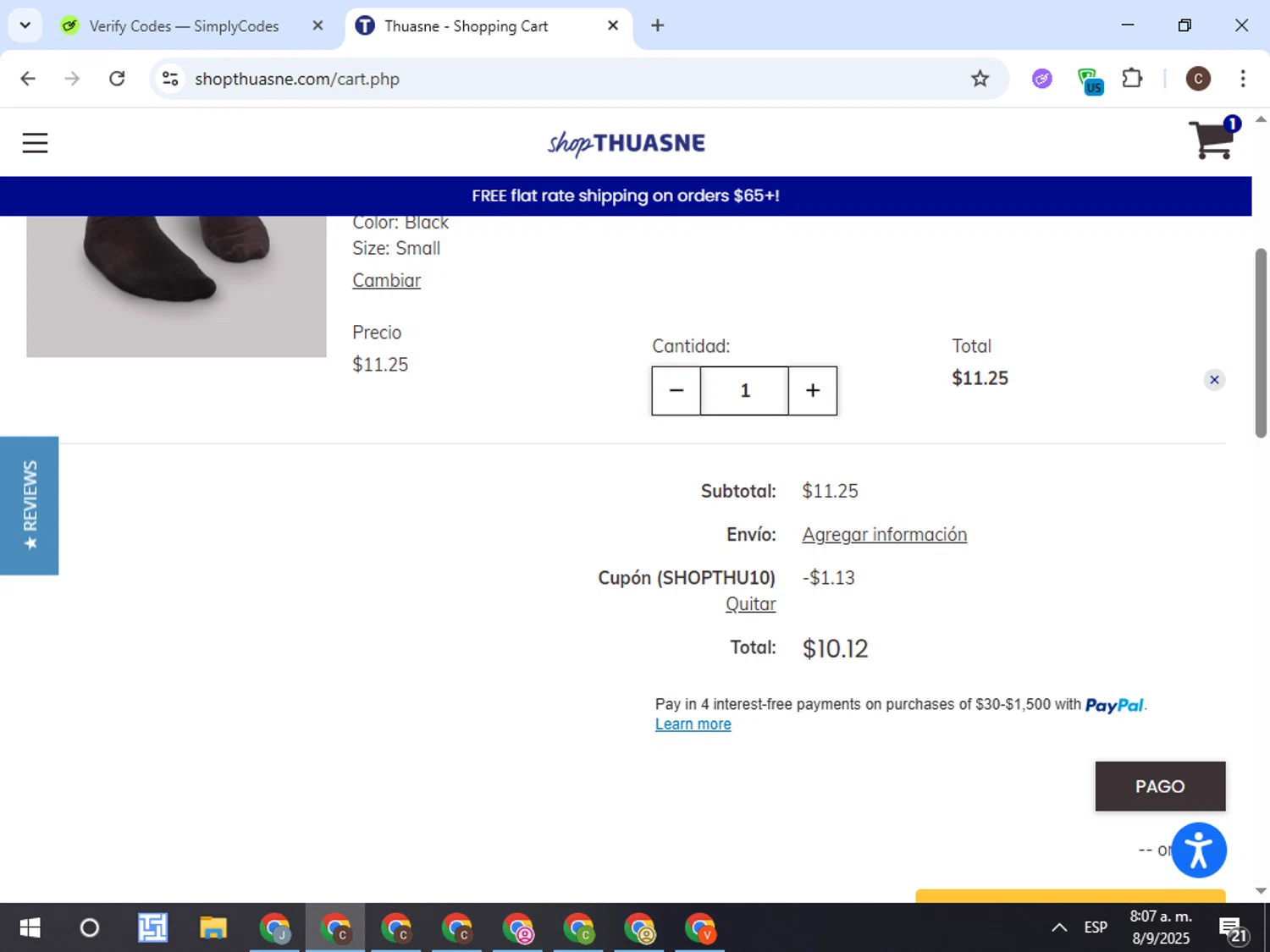Image resolution: width=1270 pixels, height=952 pixels.
Task: Open the Extensions puzzle icon
Action: click(x=1132, y=79)
